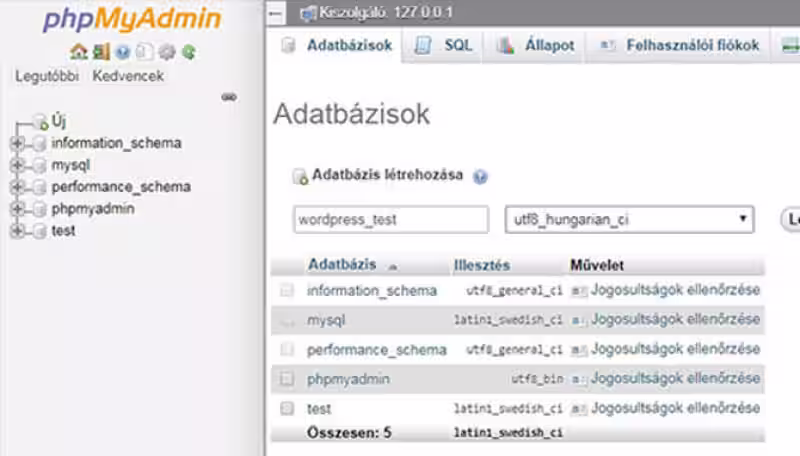Screen dimensions: 800x456
Task: Expand phpmyadmin tree node
Action: (x=17, y=209)
